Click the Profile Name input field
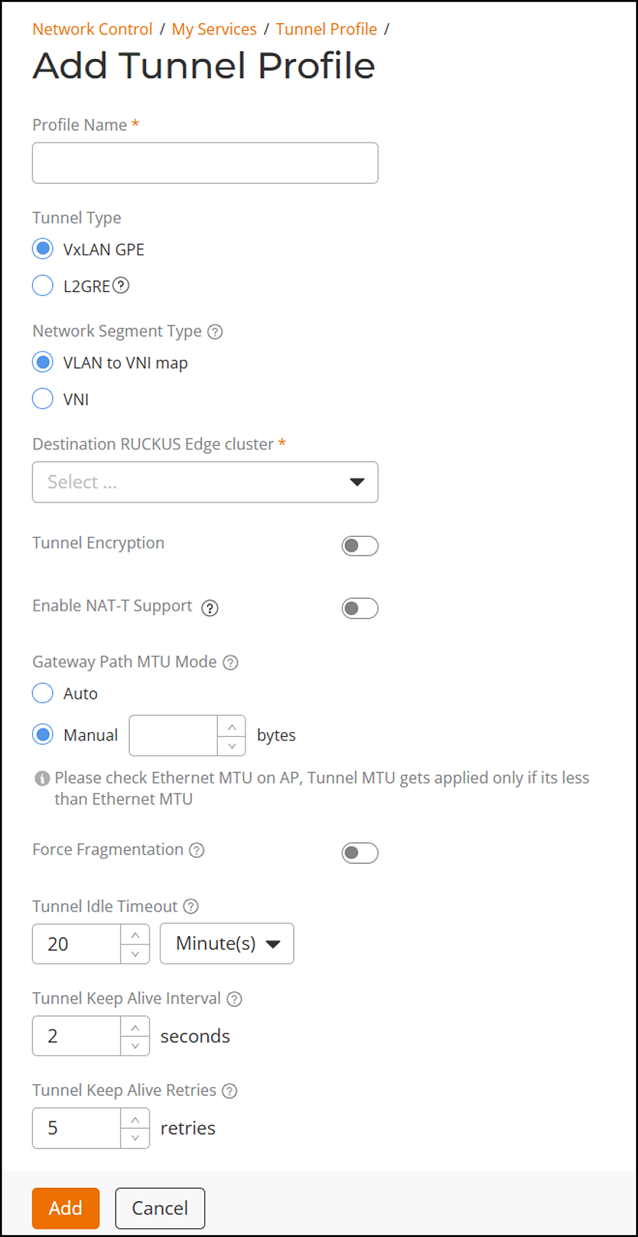 (205, 163)
